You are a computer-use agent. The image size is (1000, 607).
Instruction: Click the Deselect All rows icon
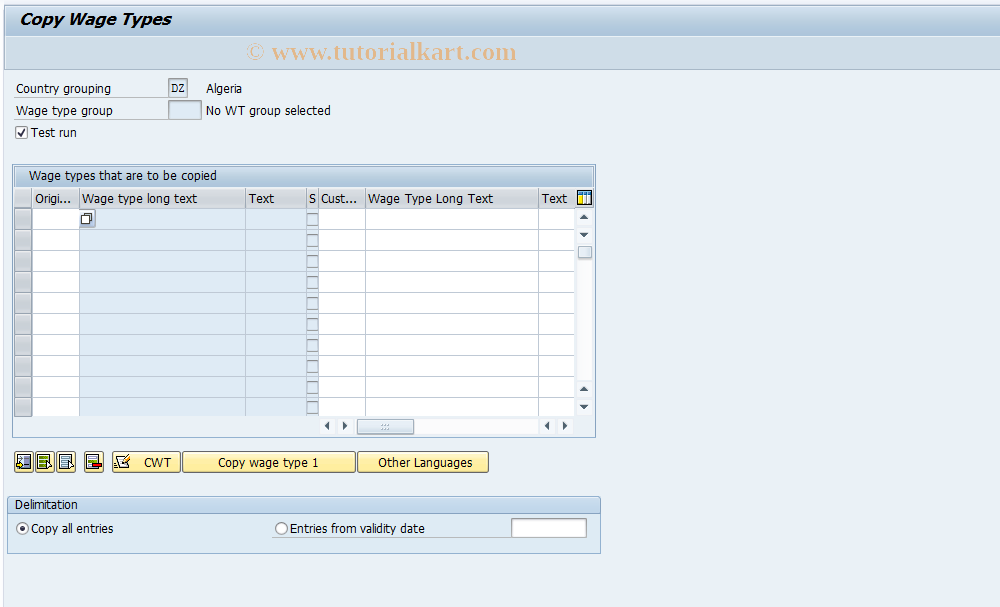66,462
